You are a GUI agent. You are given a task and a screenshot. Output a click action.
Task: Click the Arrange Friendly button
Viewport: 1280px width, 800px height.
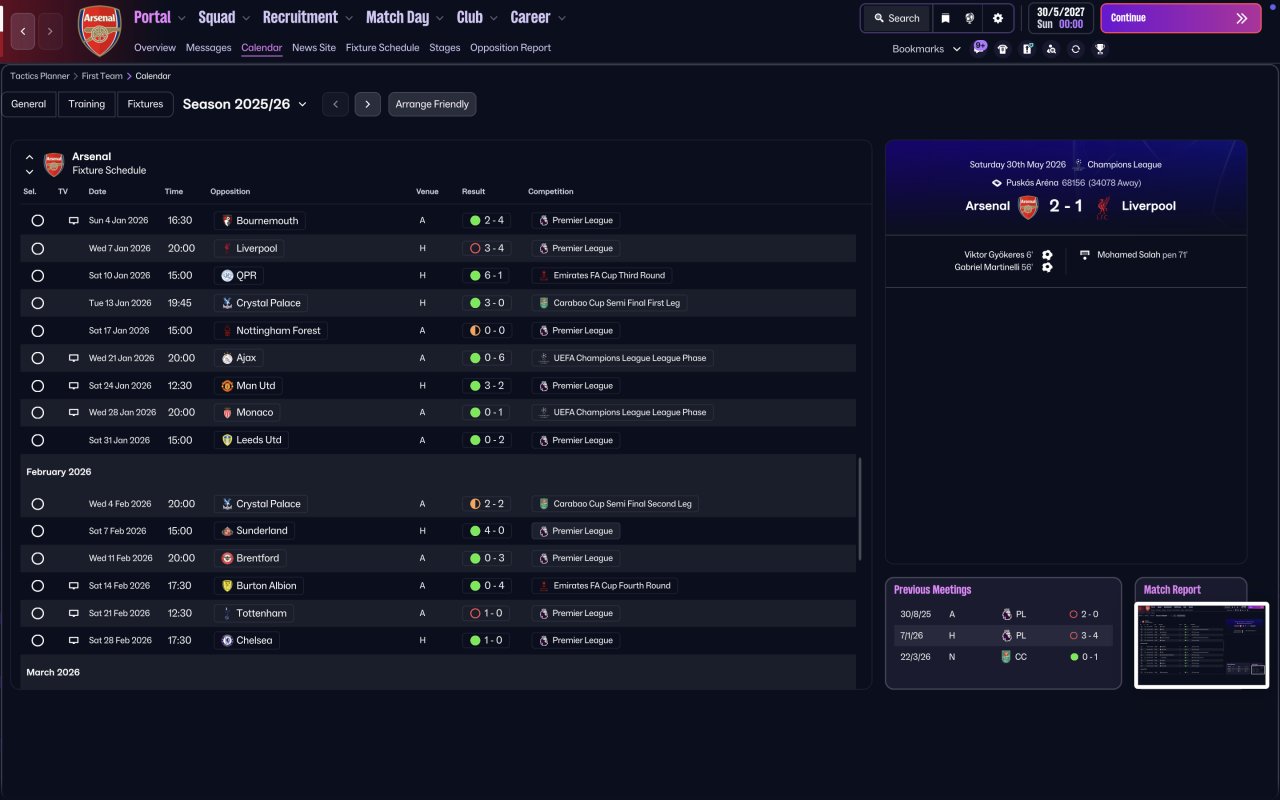coord(432,104)
